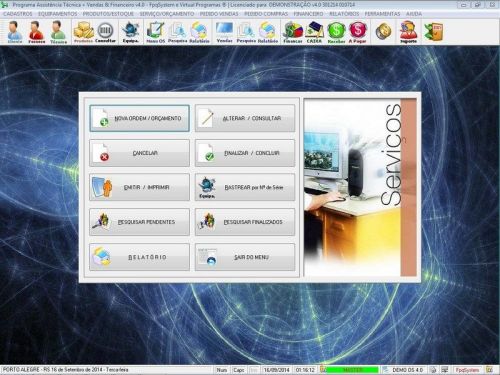Click the Caps indicator in status bar

click(x=239, y=370)
